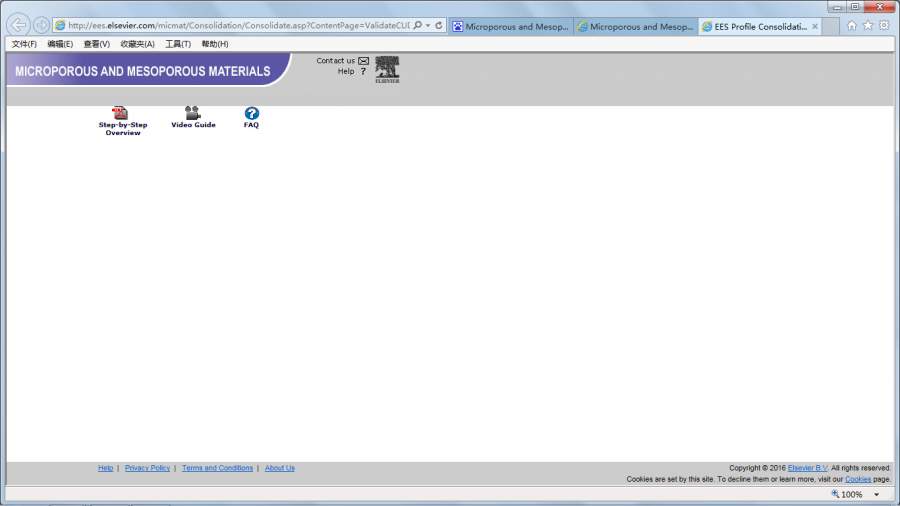Open a new blank tab

(x=831, y=26)
